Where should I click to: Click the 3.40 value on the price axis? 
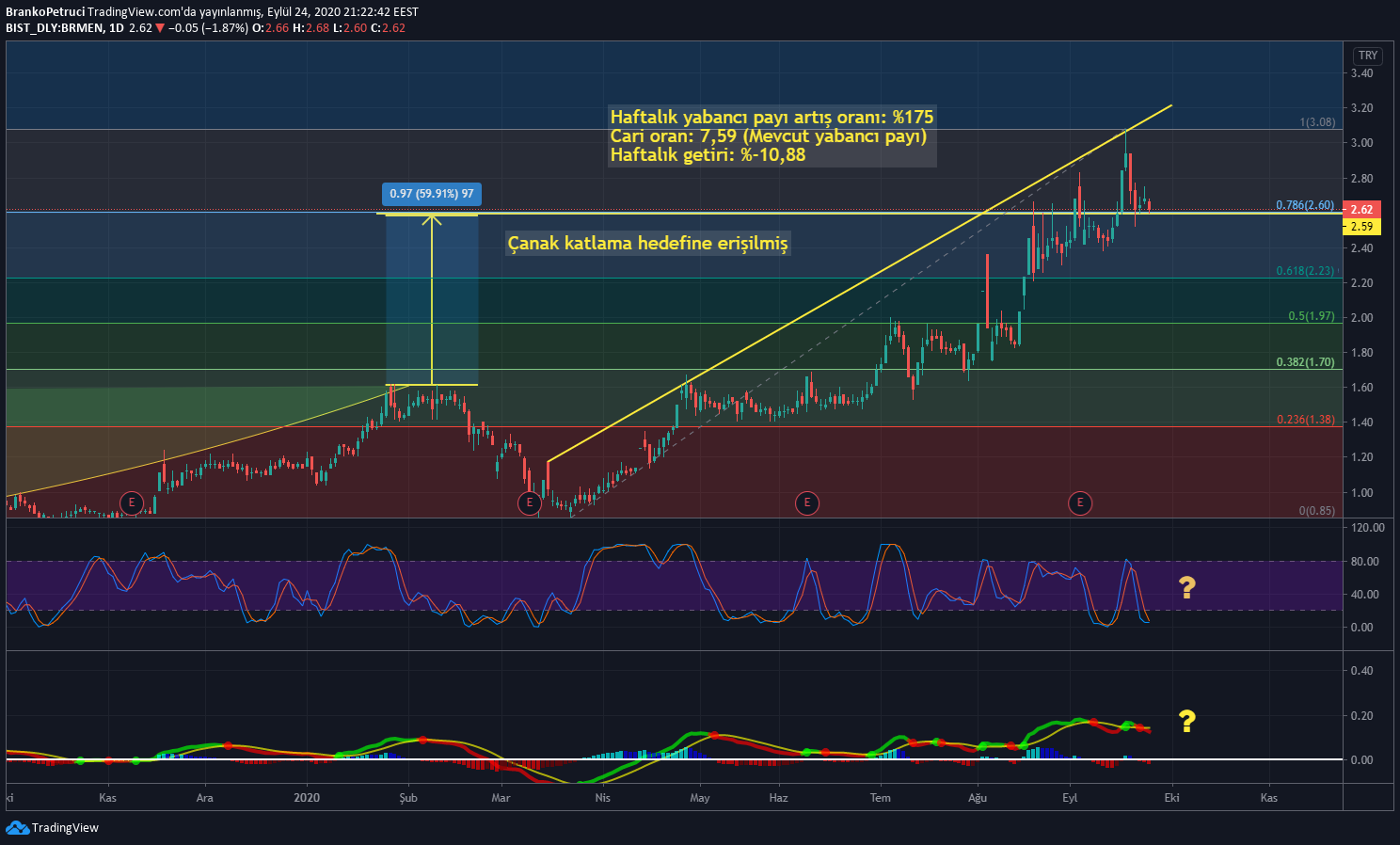(1361, 73)
